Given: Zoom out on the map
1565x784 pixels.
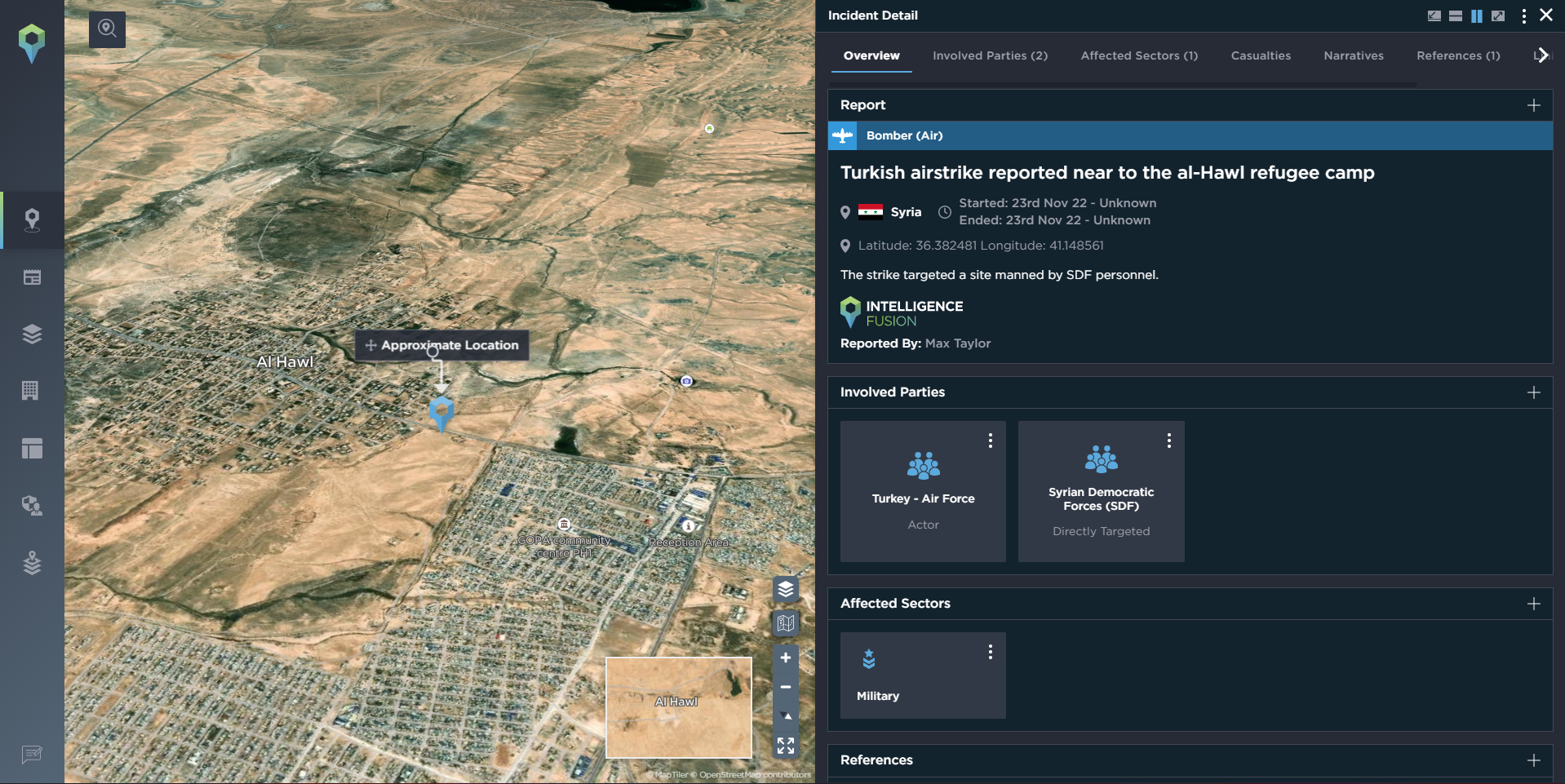Looking at the screenshot, I should (786, 687).
